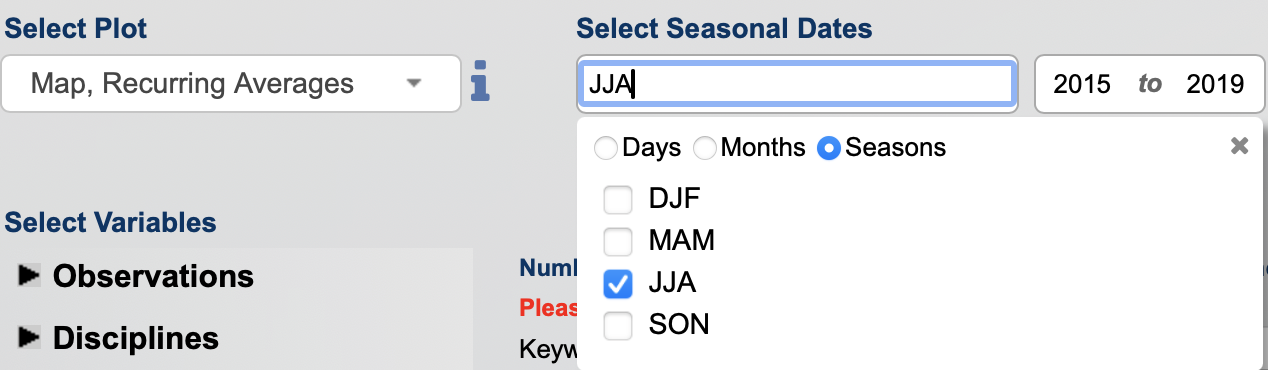Click the 2015 start year

[x=1082, y=85]
